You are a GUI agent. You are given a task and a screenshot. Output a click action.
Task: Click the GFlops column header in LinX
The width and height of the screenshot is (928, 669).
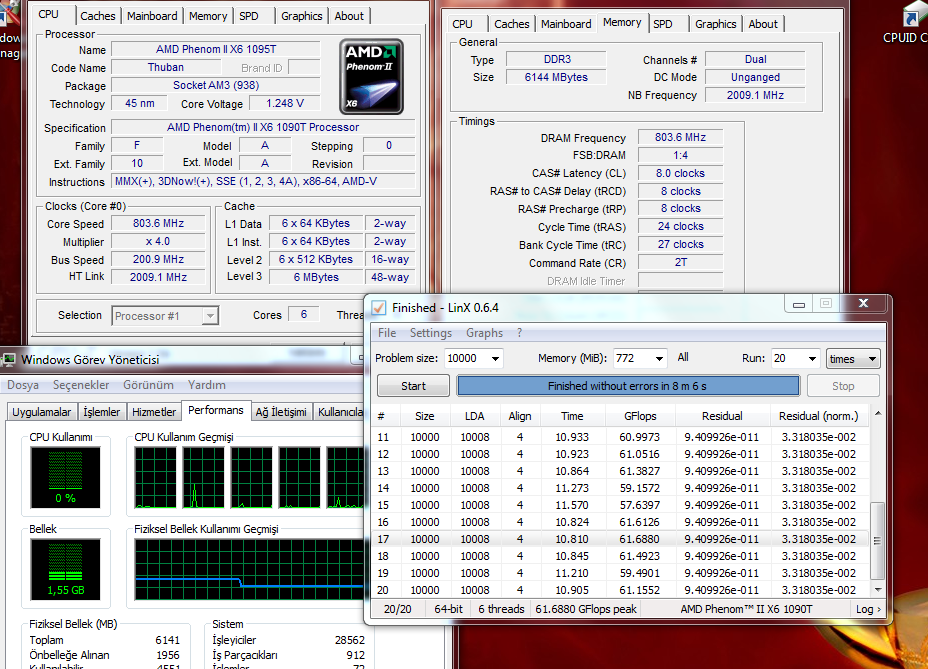pyautogui.click(x=640, y=416)
